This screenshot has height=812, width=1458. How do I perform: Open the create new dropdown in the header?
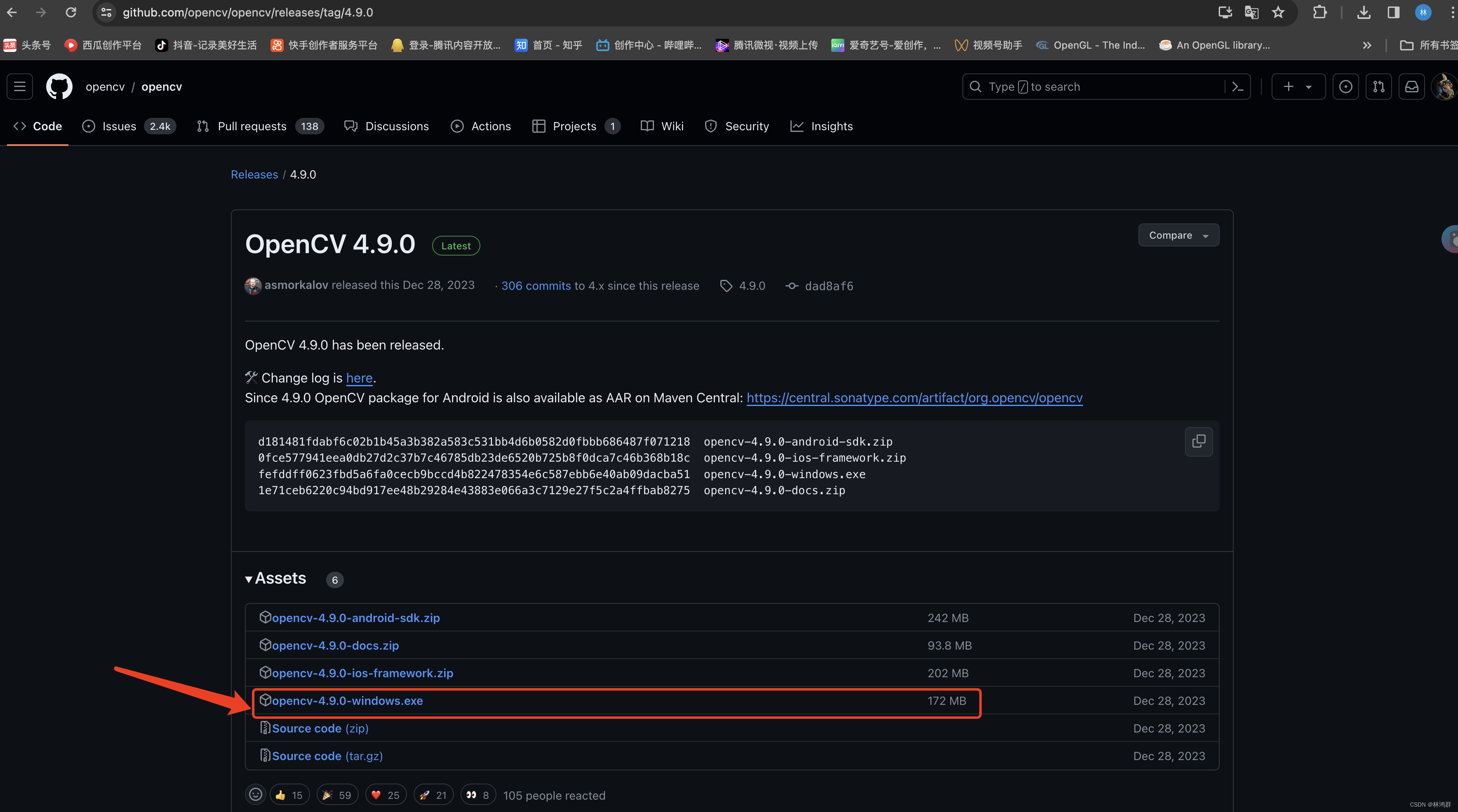(1298, 86)
